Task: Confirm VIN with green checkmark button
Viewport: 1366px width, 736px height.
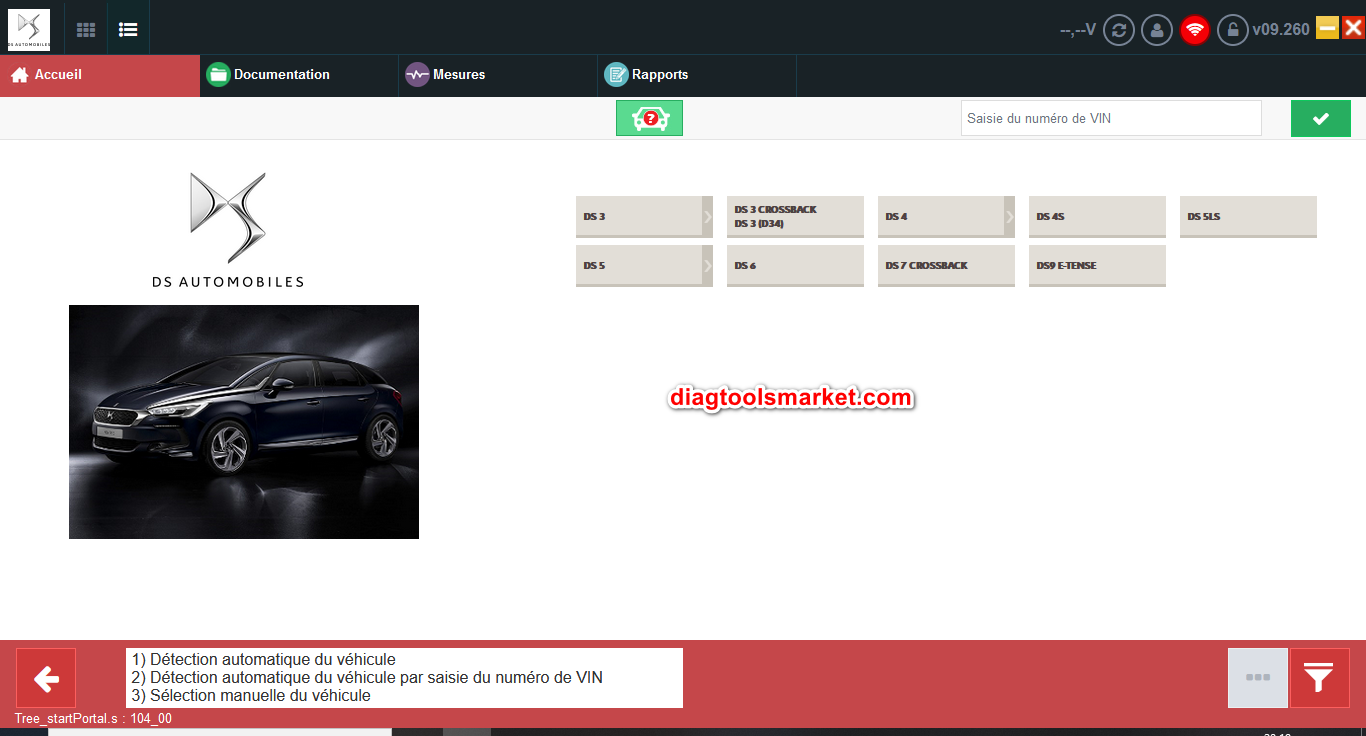Action: pyautogui.click(x=1320, y=118)
